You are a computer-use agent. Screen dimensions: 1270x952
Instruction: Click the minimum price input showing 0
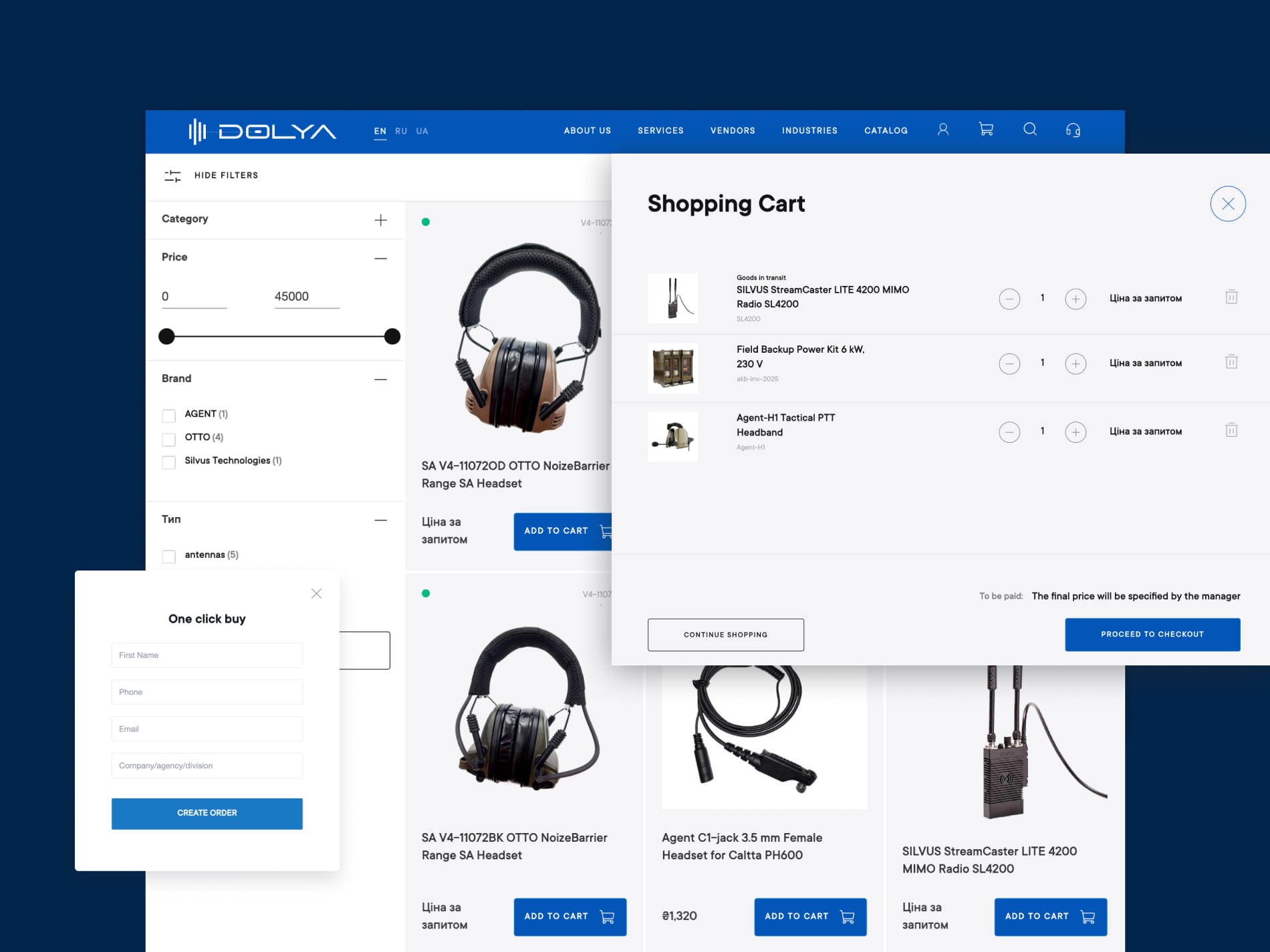tap(194, 297)
